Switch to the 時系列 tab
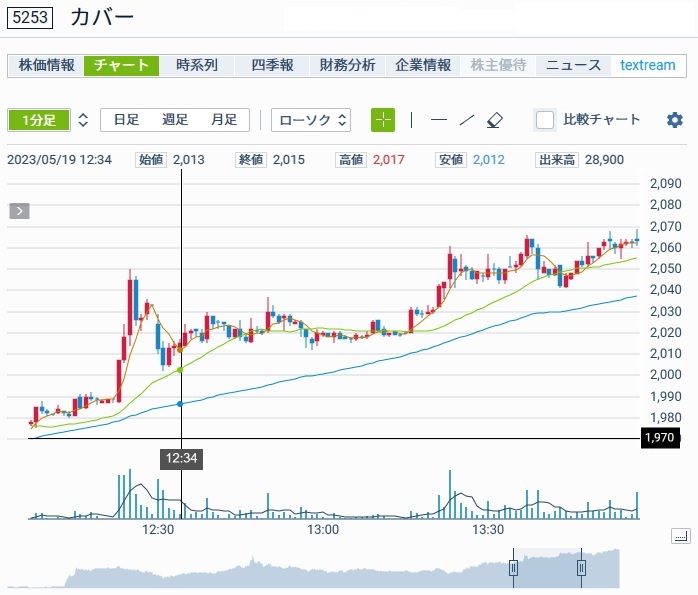The height and width of the screenshot is (595, 698). point(196,66)
